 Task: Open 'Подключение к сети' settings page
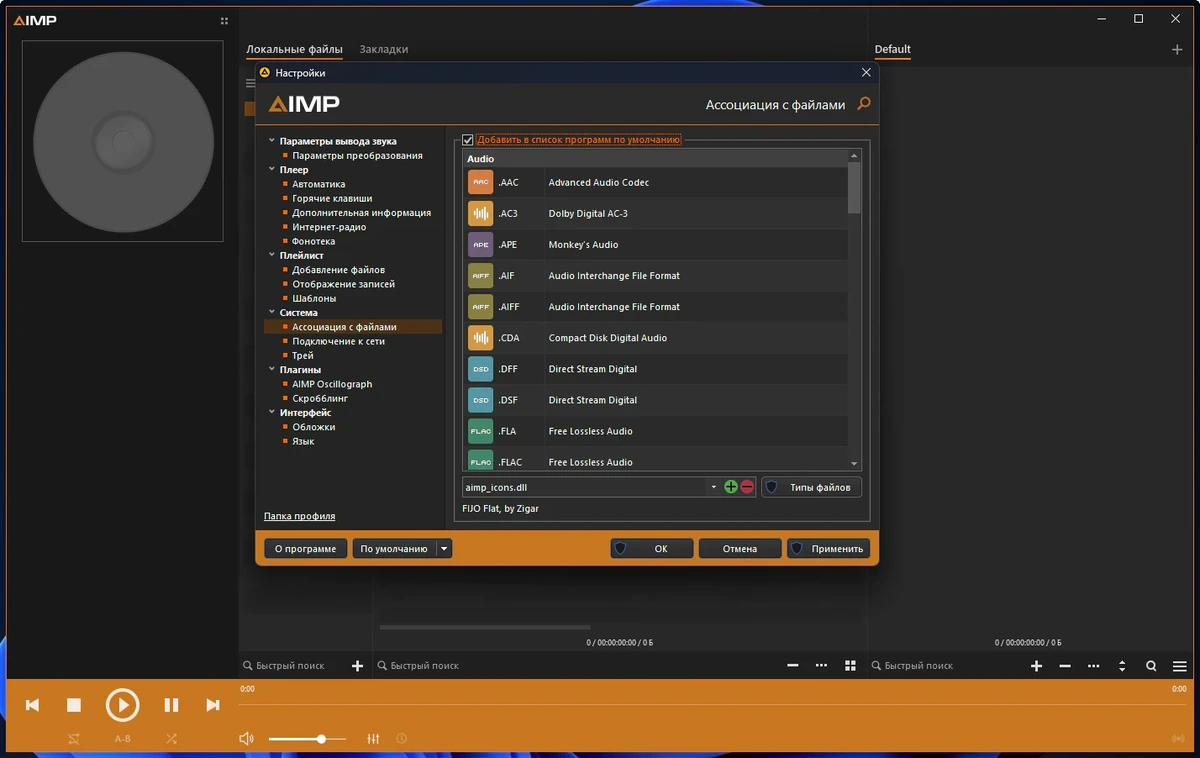[338, 341]
